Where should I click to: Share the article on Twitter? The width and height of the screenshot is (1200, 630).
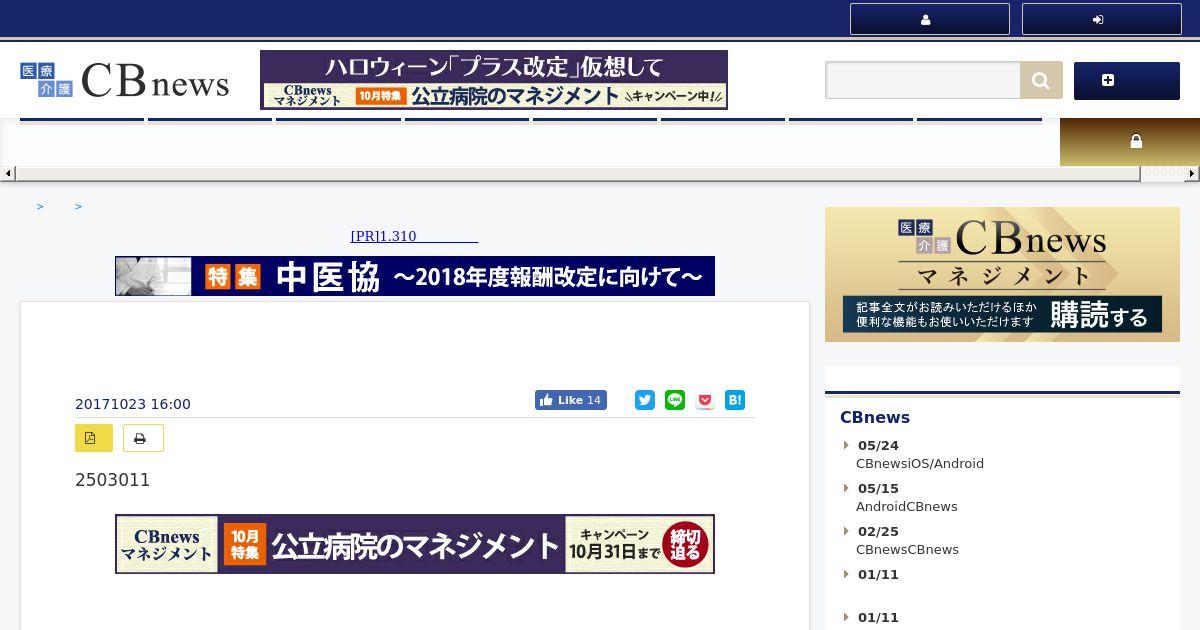pyautogui.click(x=645, y=400)
